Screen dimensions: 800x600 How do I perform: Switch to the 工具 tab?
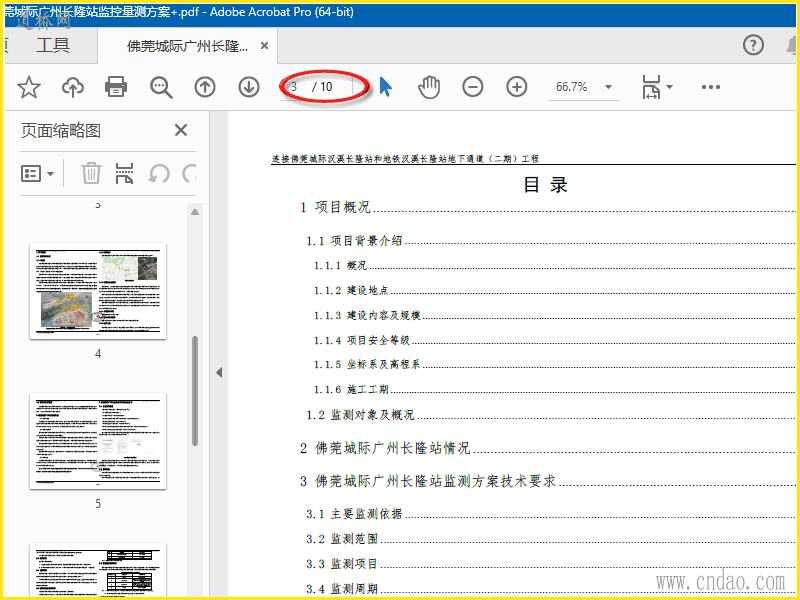[x=53, y=45]
